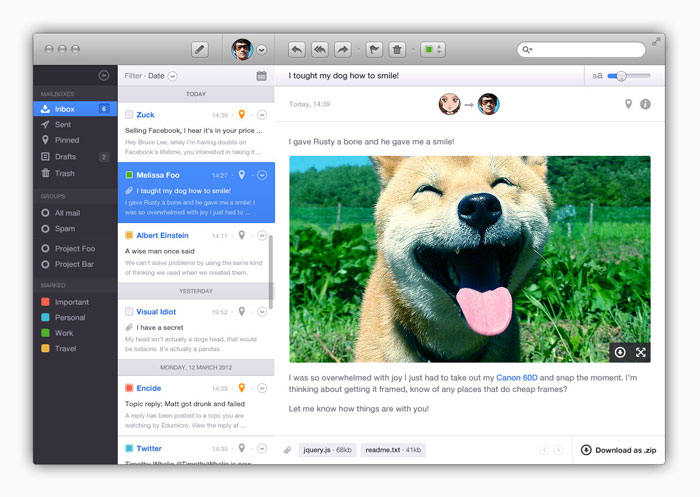The width and height of the screenshot is (700, 497).
Task: Open the Drafts mailbox
Action: [x=75, y=157]
